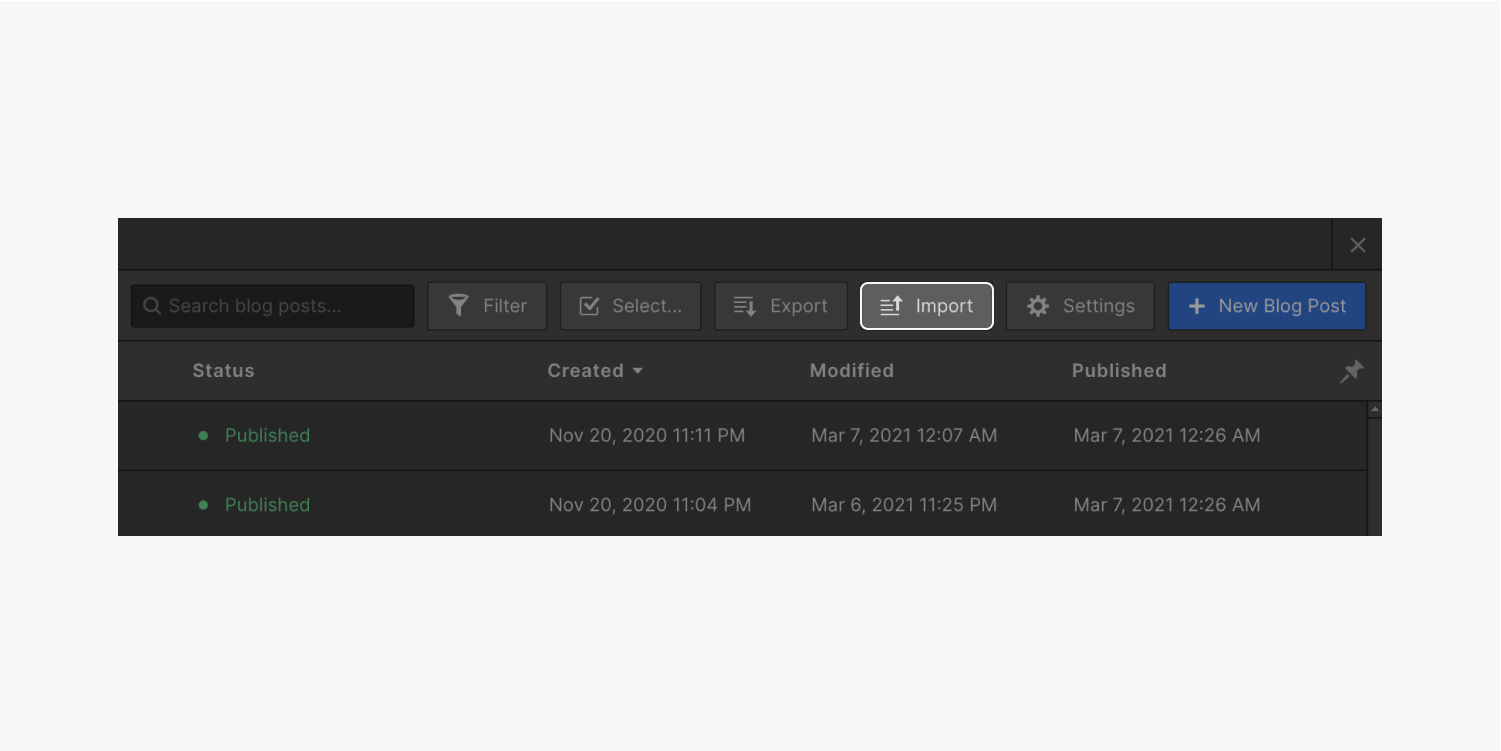Sort by Published column header
Screen dimensions: 1501x751
tap(1119, 371)
